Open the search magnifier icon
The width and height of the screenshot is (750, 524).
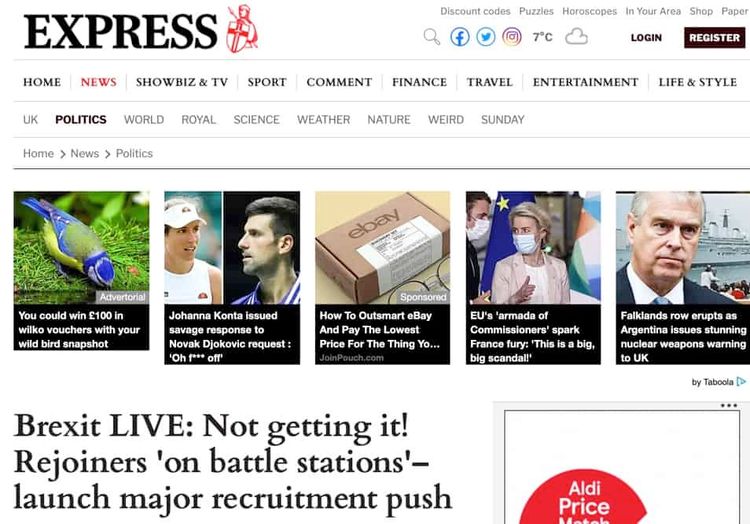431,37
